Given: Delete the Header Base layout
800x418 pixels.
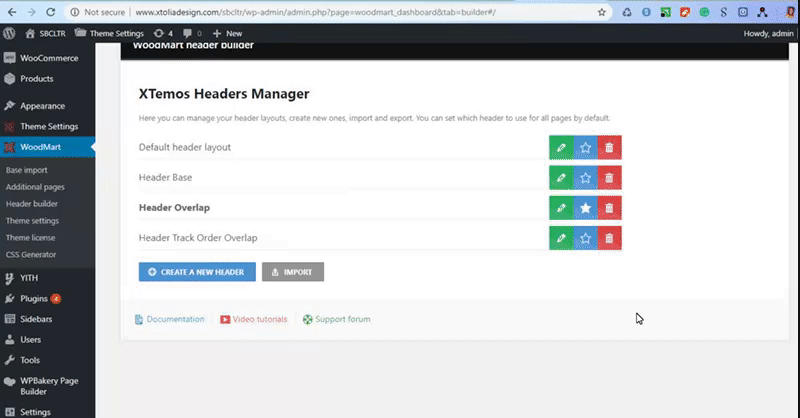Looking at the screenshot, I should pyautogui.click(x=609, y=178).
